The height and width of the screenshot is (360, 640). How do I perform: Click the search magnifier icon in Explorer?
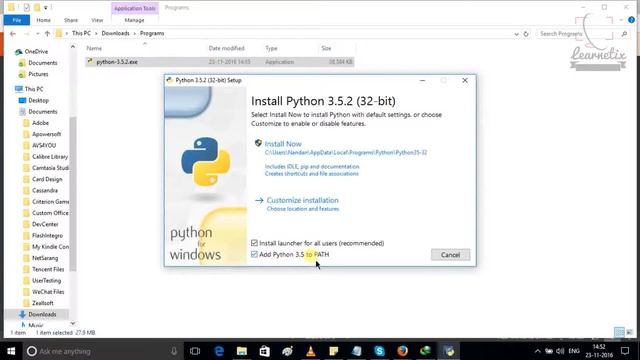624,34
